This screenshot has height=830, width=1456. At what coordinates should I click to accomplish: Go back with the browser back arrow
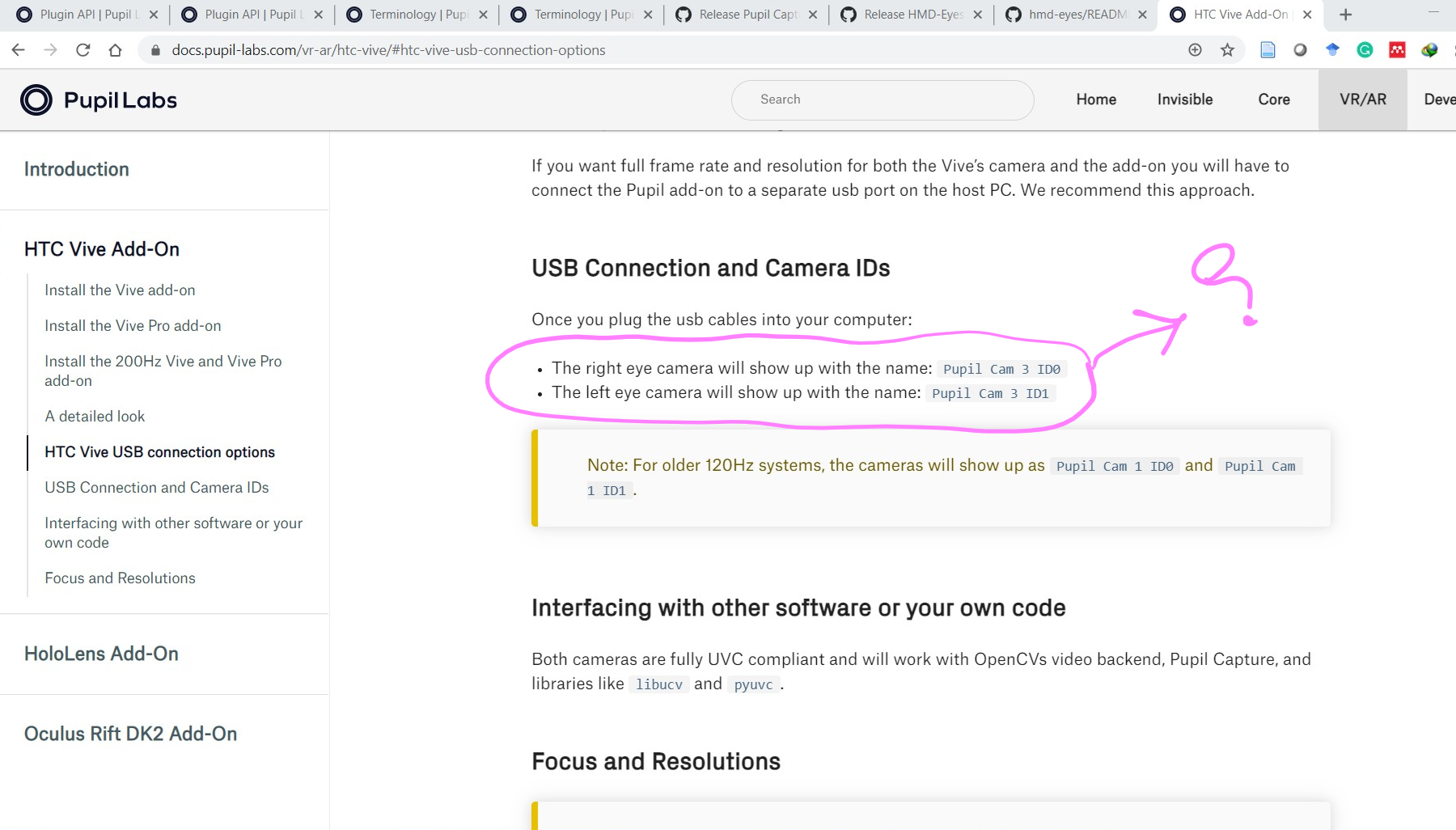point(18,50)
